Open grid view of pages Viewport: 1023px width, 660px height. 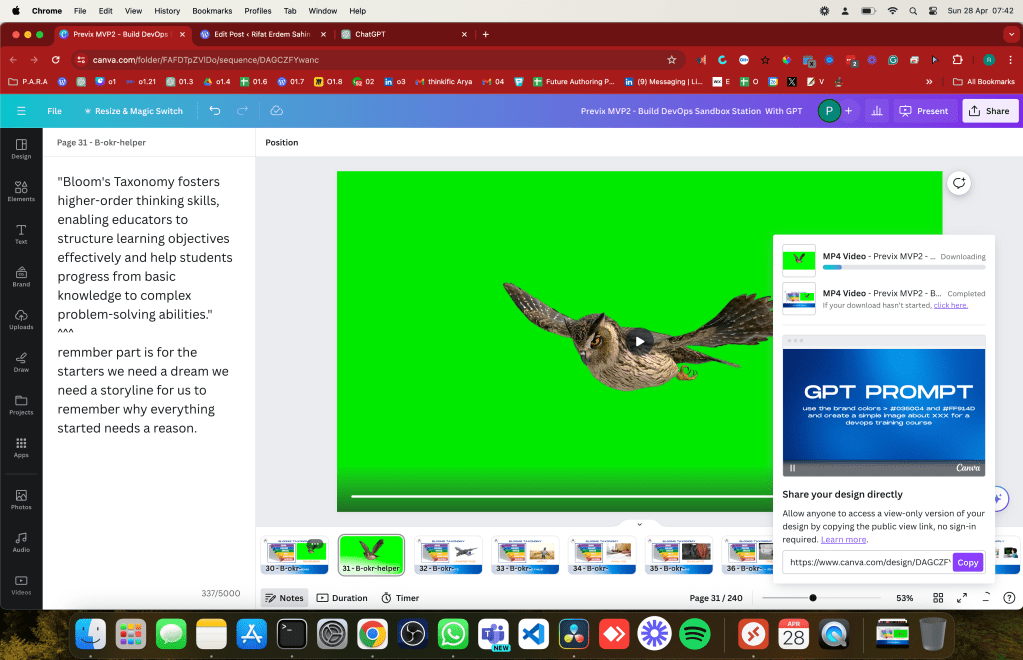coord(938,597)
